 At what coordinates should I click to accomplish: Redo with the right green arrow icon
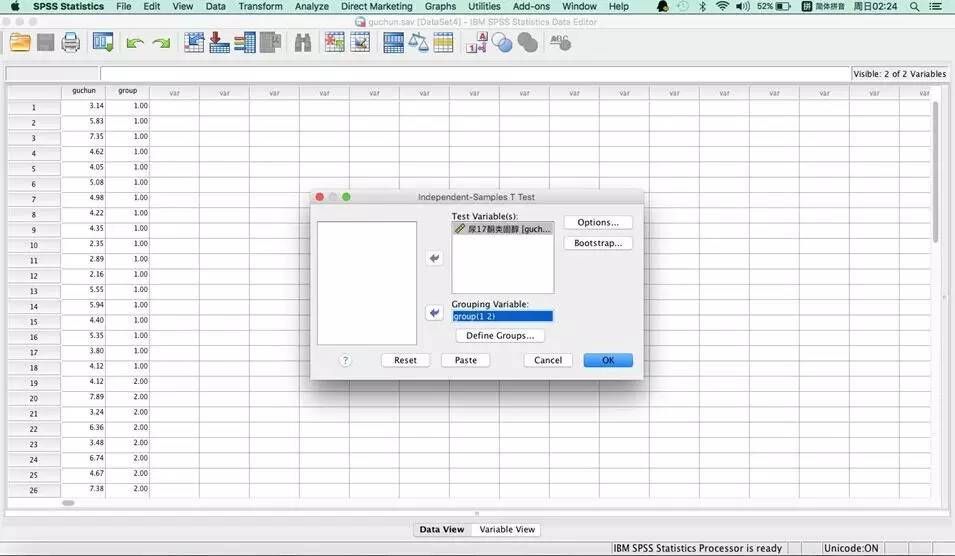click(x=161, y=43)
